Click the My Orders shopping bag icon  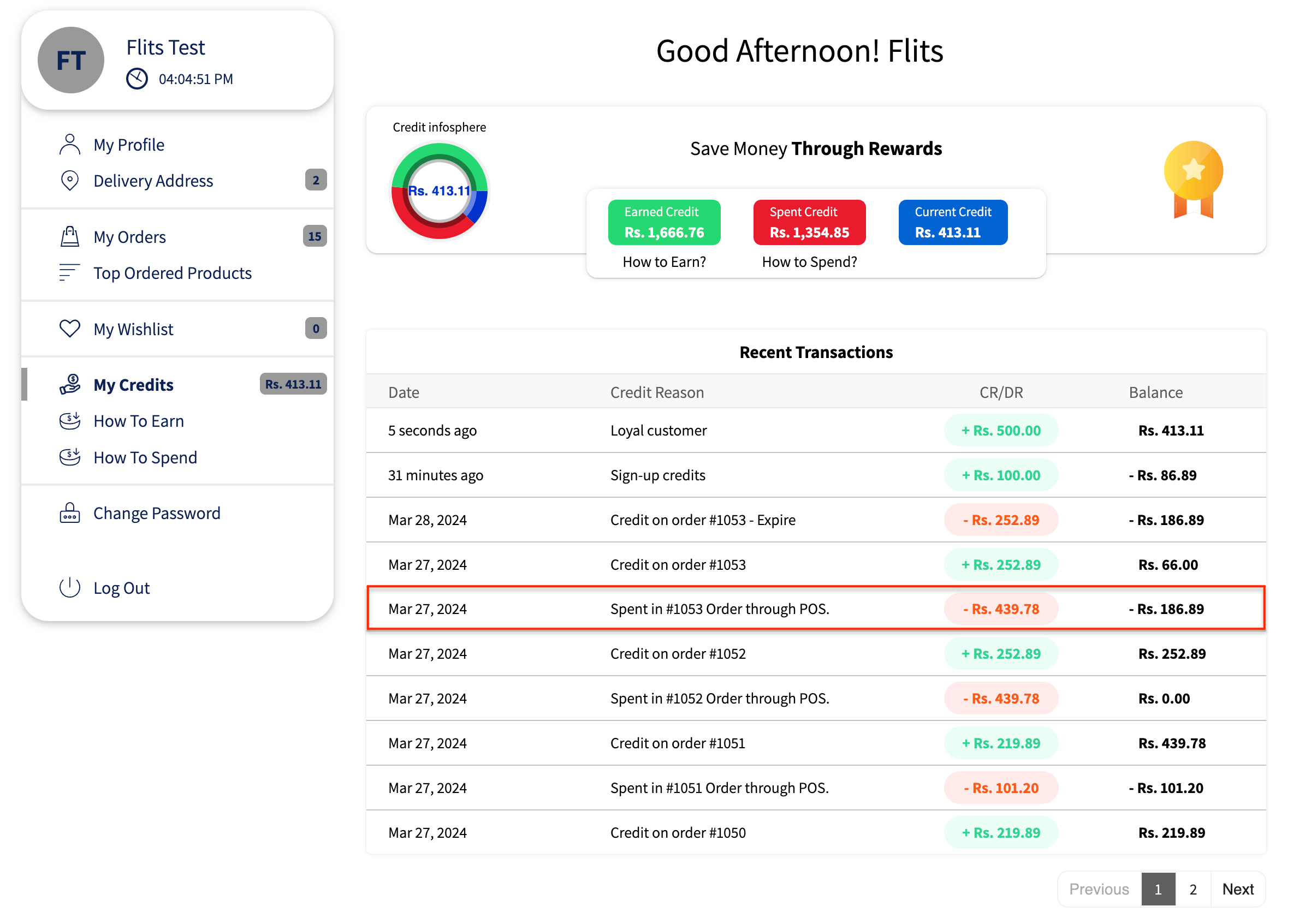coord(69,237)
